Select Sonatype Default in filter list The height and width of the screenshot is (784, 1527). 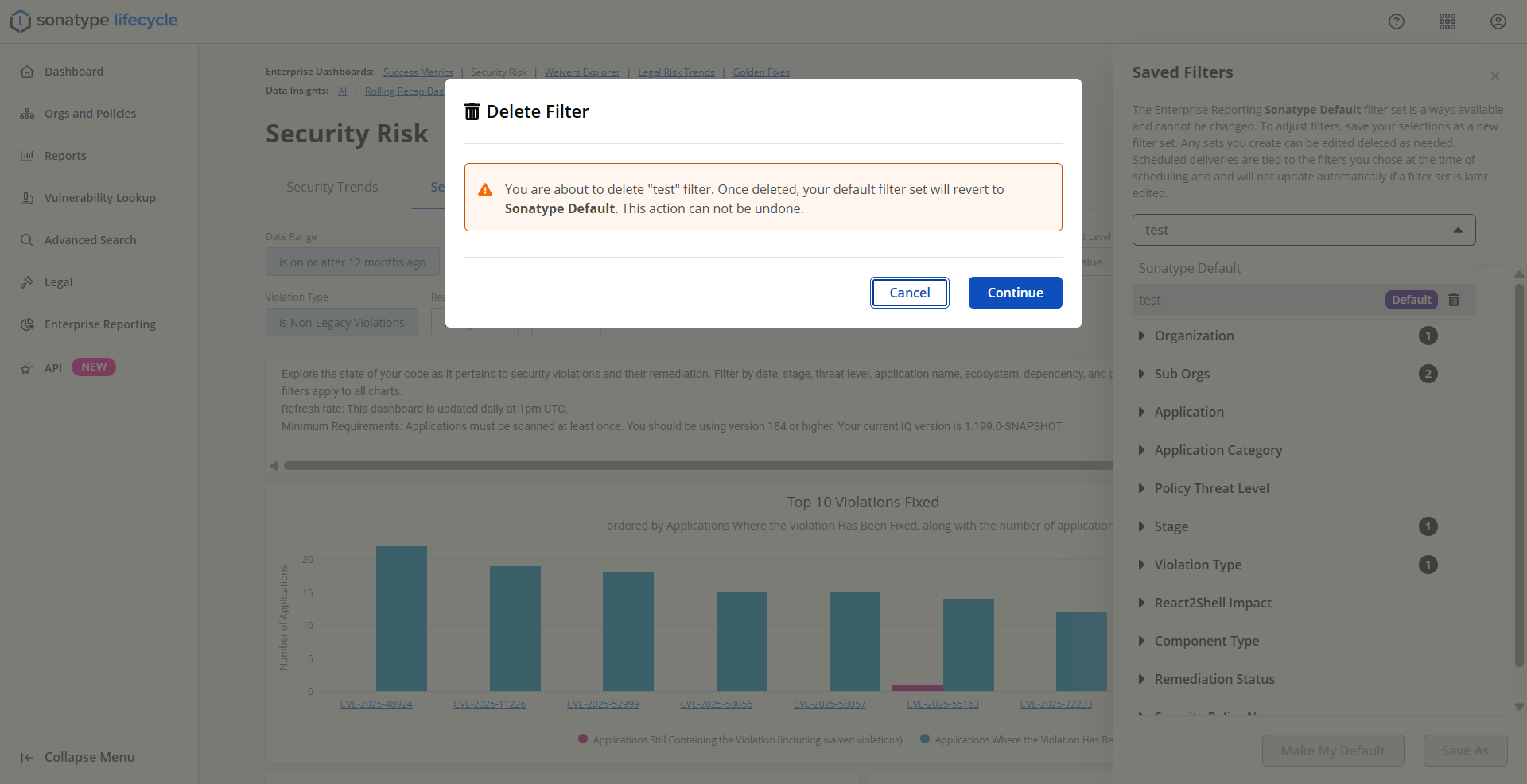pyautogui.click(x=1304, y=268)
